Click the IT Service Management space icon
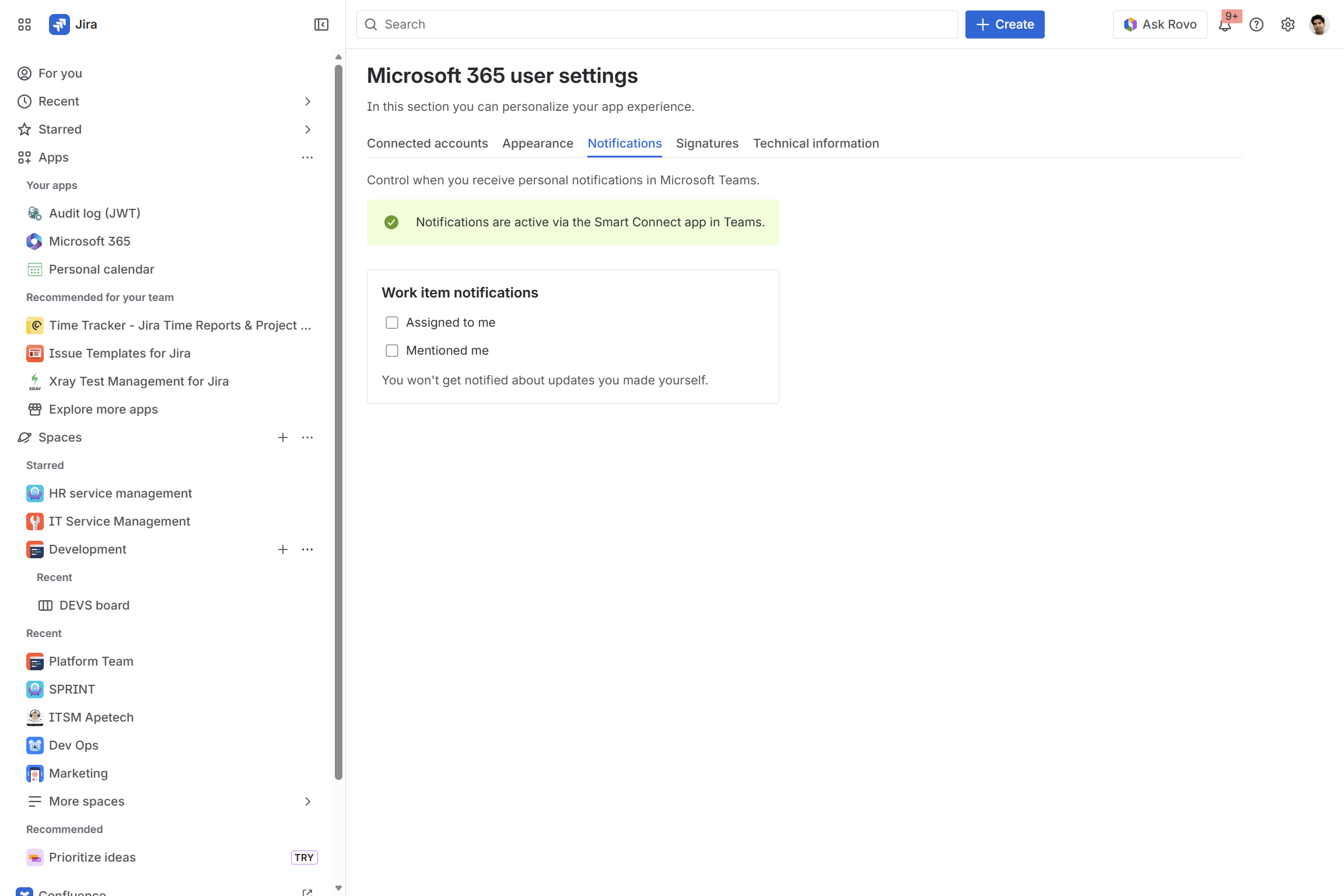Screen dimensions: 1344x896 tap(34, 521)
